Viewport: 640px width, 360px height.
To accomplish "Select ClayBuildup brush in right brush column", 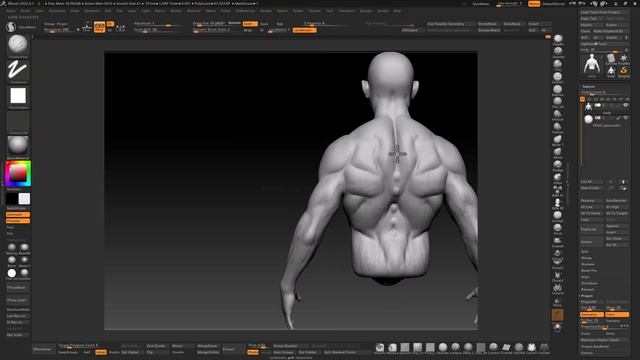I will [558, 39].
